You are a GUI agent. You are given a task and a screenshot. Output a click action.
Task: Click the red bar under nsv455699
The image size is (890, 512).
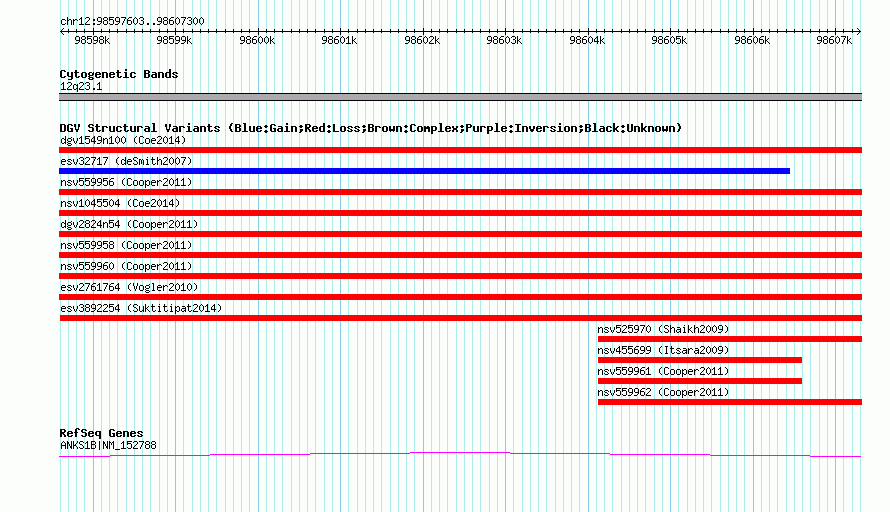click(x=700, y=360)
